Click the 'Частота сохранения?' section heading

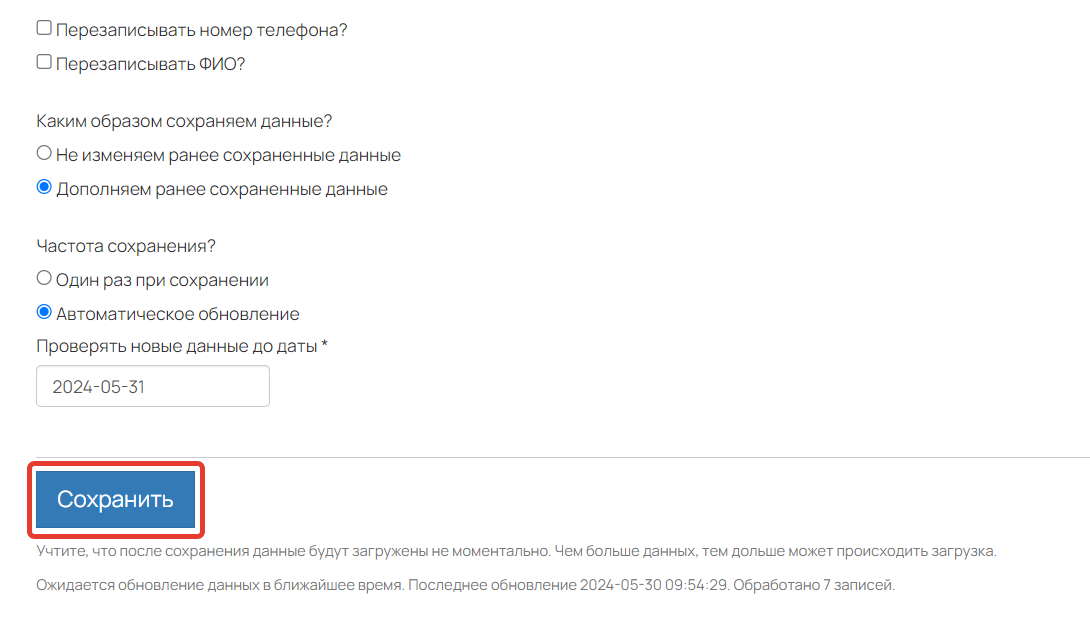tap(126, 246)
